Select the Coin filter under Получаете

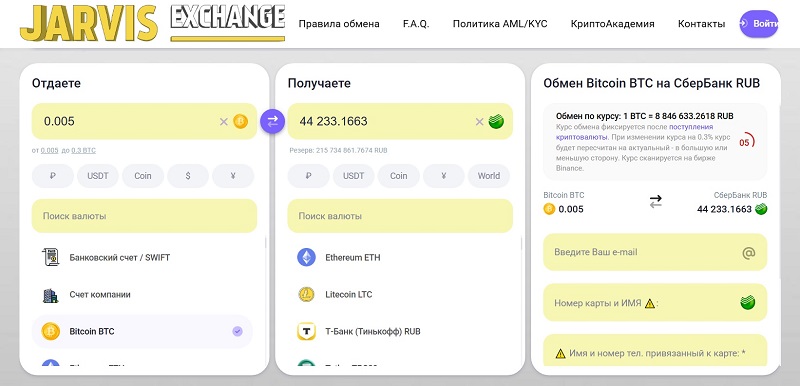tap(398, 176)
